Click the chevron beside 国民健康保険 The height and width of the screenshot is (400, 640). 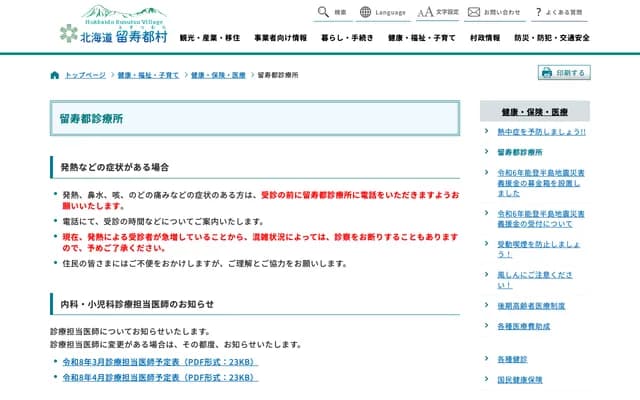[487, 379]
